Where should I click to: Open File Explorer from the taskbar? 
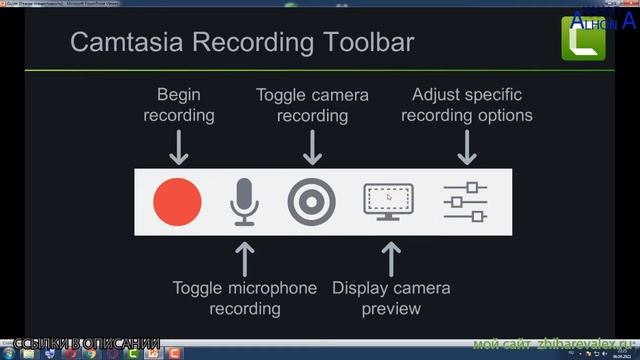(29, 353)
